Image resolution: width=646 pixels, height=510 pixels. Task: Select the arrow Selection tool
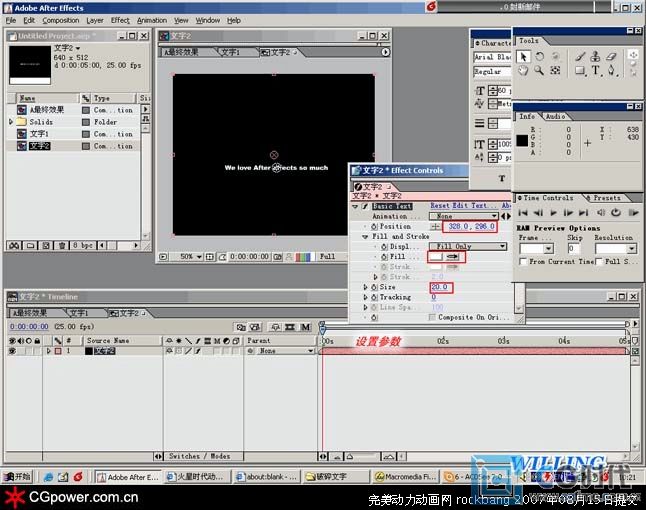click(x=523, y=56)
